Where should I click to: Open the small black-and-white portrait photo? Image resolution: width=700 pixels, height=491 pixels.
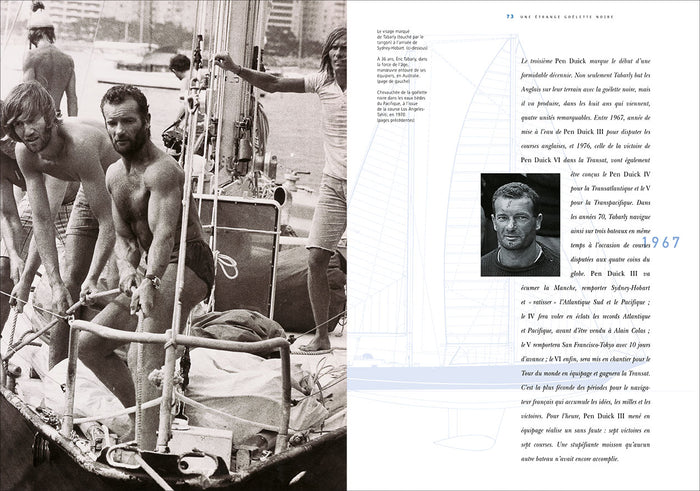pos(520,224)
